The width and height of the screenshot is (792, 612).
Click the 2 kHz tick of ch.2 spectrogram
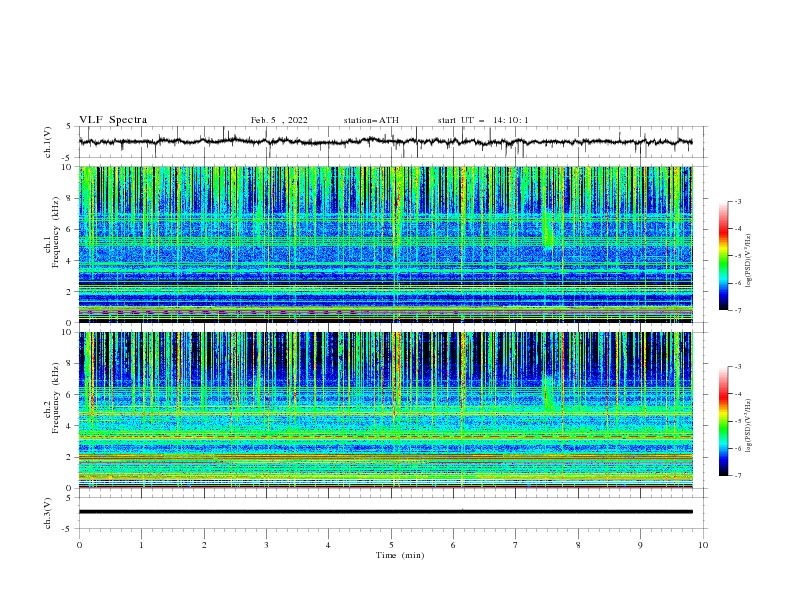pyautogui.click(x=71, y=457)
